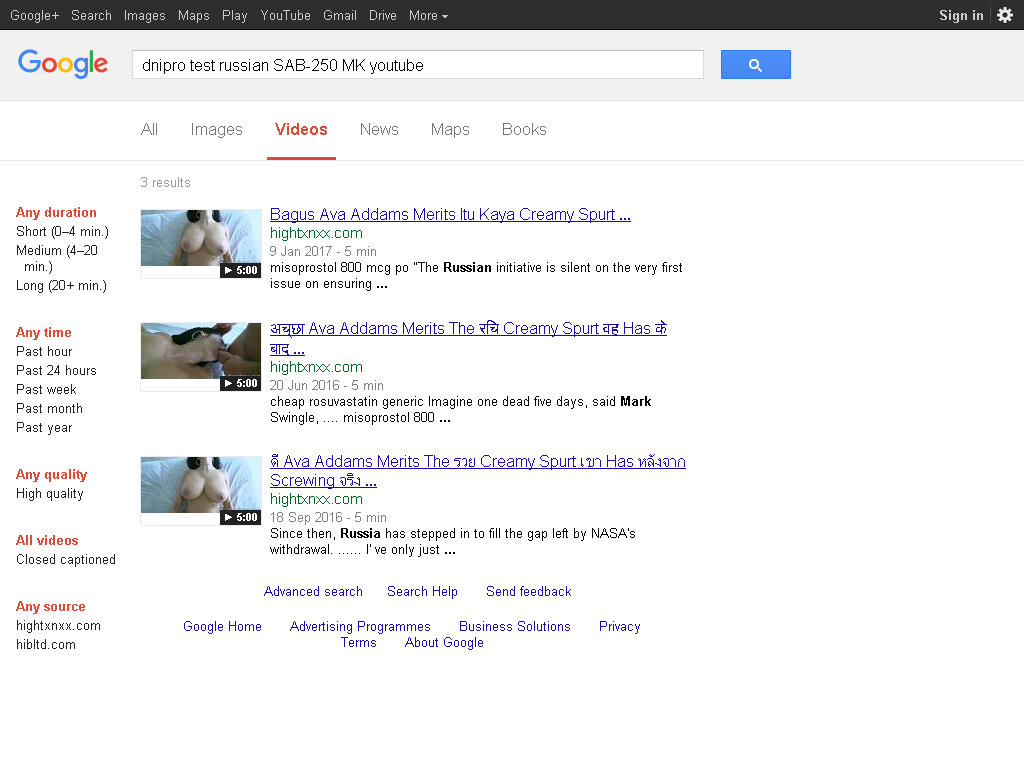Screen dimensions: 1024x768
Task: Open Gmail in the black top bar
Action: (340, 15)
